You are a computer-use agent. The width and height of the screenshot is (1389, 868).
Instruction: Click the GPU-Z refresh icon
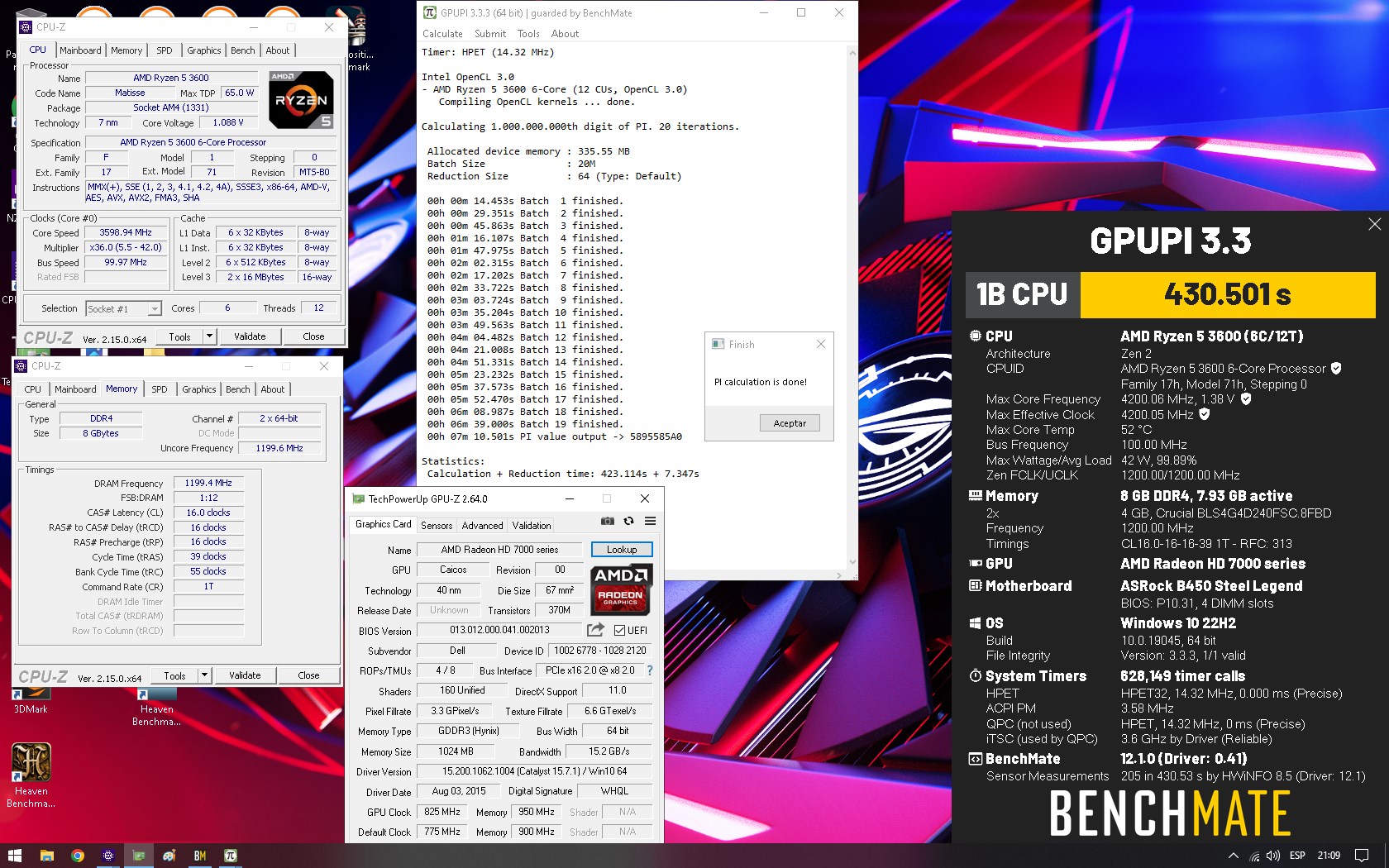(x=628, y=521)
